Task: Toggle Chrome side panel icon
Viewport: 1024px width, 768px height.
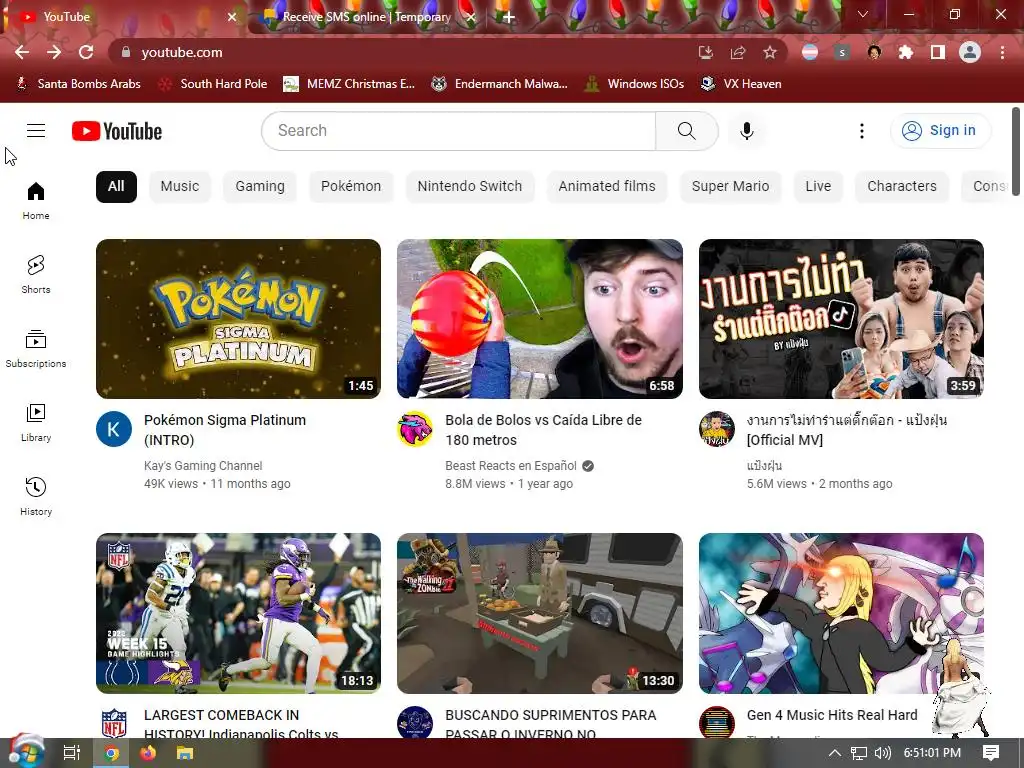Action: [x=938, y=52]
